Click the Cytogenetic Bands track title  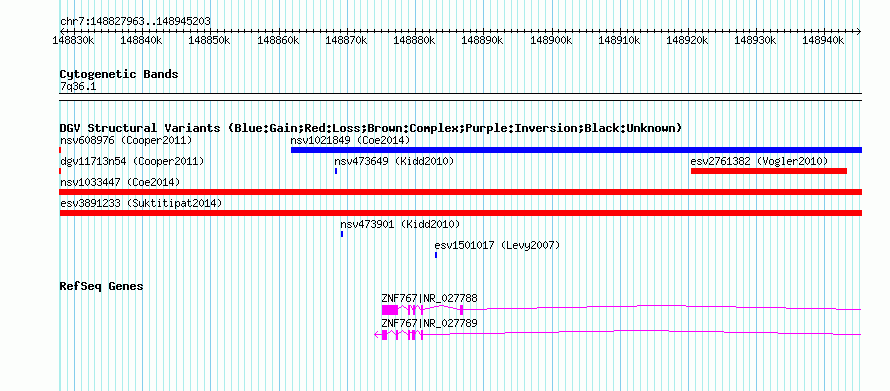[119, 74]
